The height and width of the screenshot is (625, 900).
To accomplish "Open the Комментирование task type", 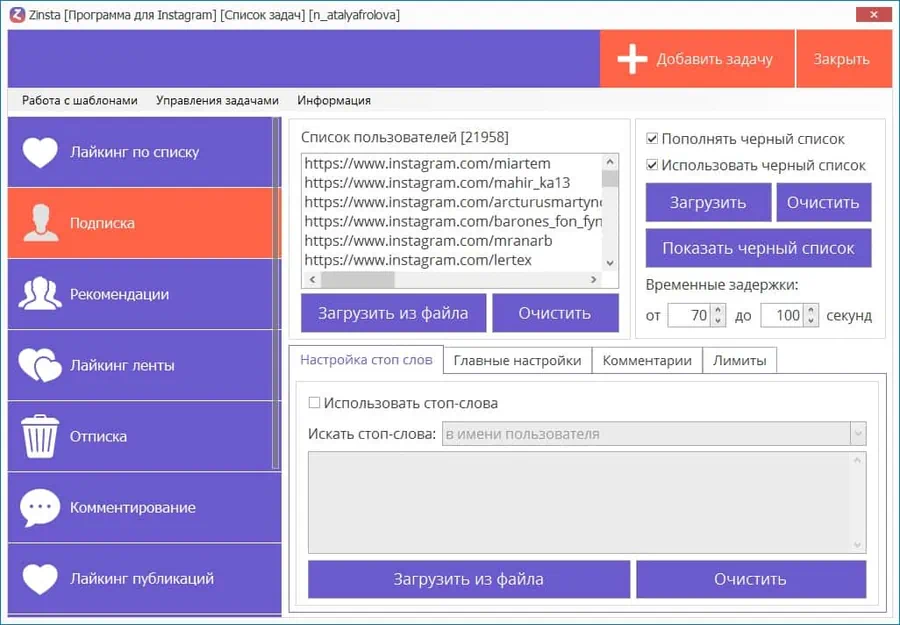I will click(145, 507).
